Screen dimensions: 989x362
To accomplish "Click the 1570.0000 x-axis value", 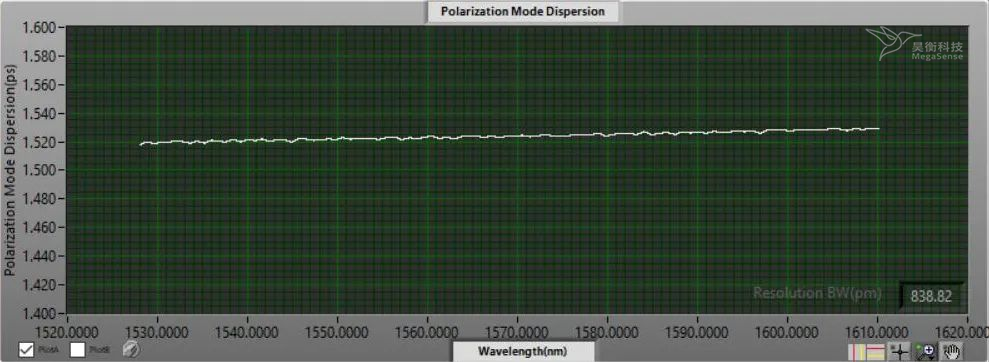I will point(517,332).
